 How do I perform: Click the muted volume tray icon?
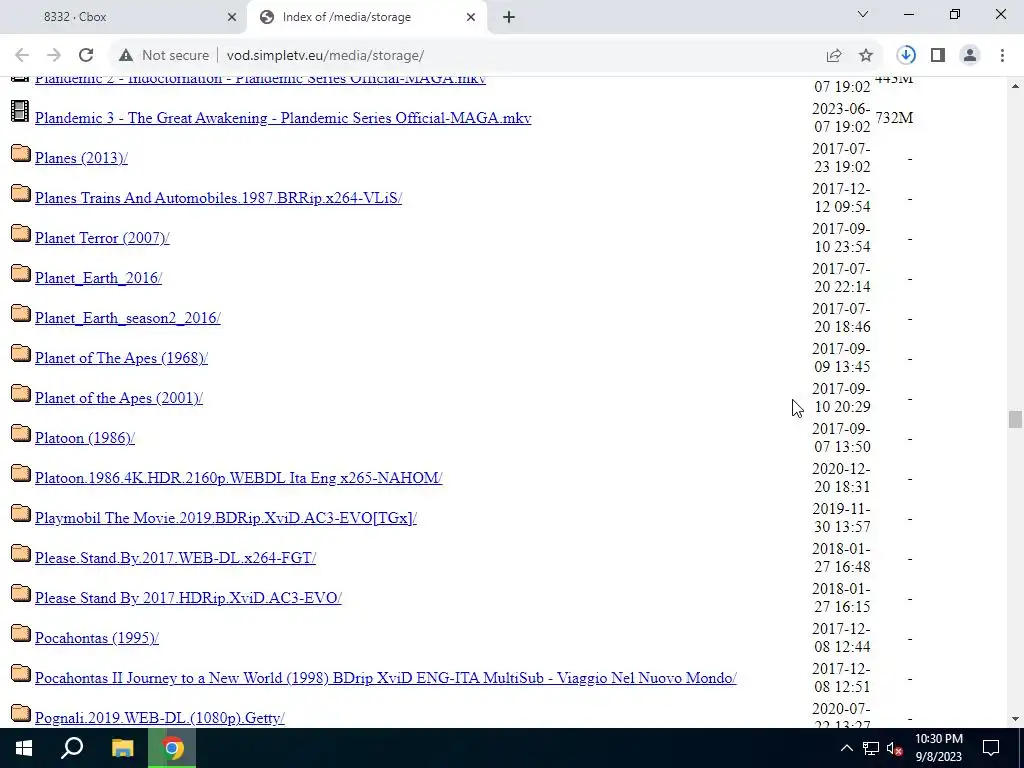[x=894, y=748]
